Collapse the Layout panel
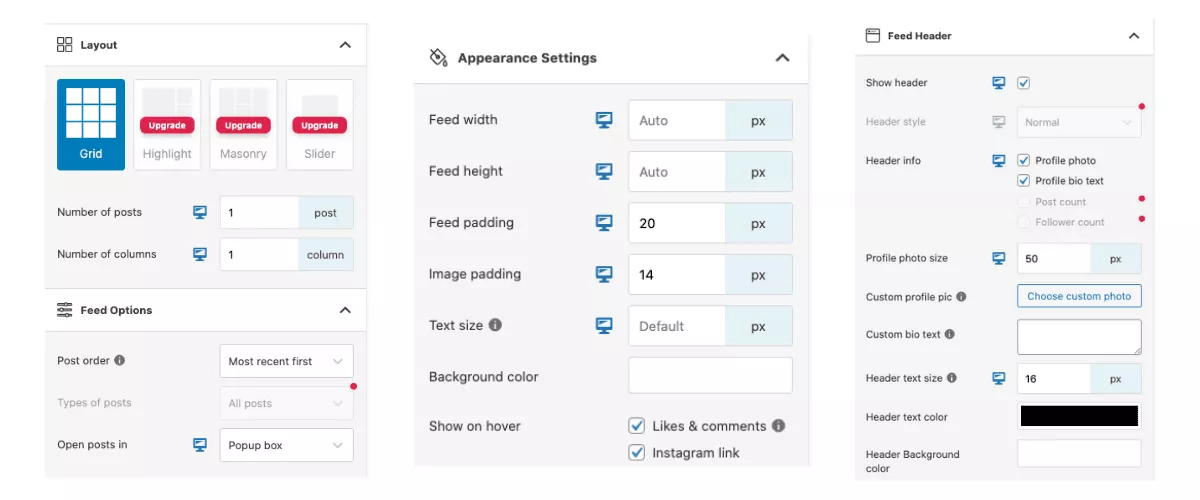Viewport: 1200px width, 500px height. point(345,45)
